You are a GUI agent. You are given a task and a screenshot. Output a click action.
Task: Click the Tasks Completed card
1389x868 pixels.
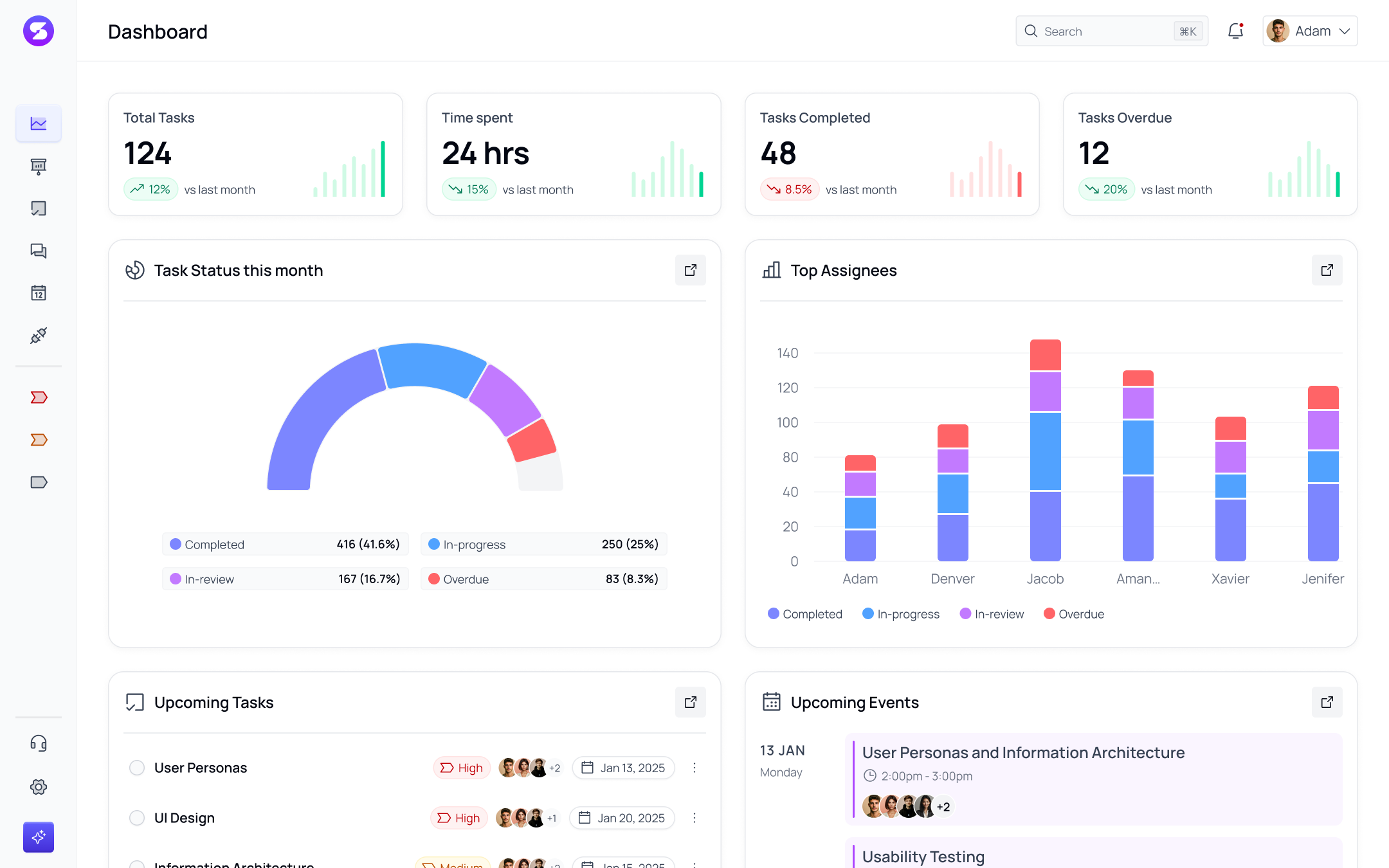pos(892,154)
